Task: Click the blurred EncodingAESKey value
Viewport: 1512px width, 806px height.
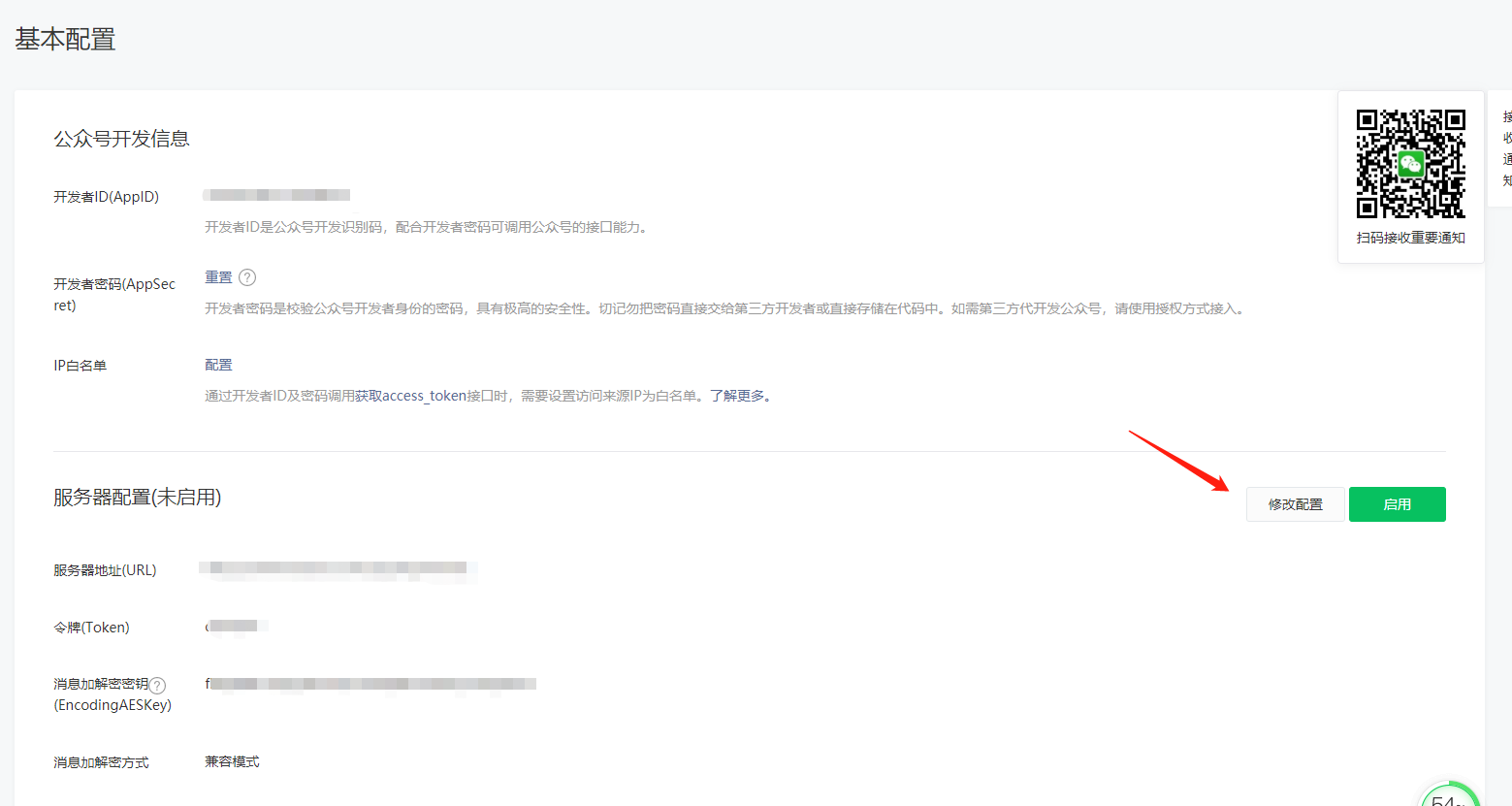Action: 370,684
